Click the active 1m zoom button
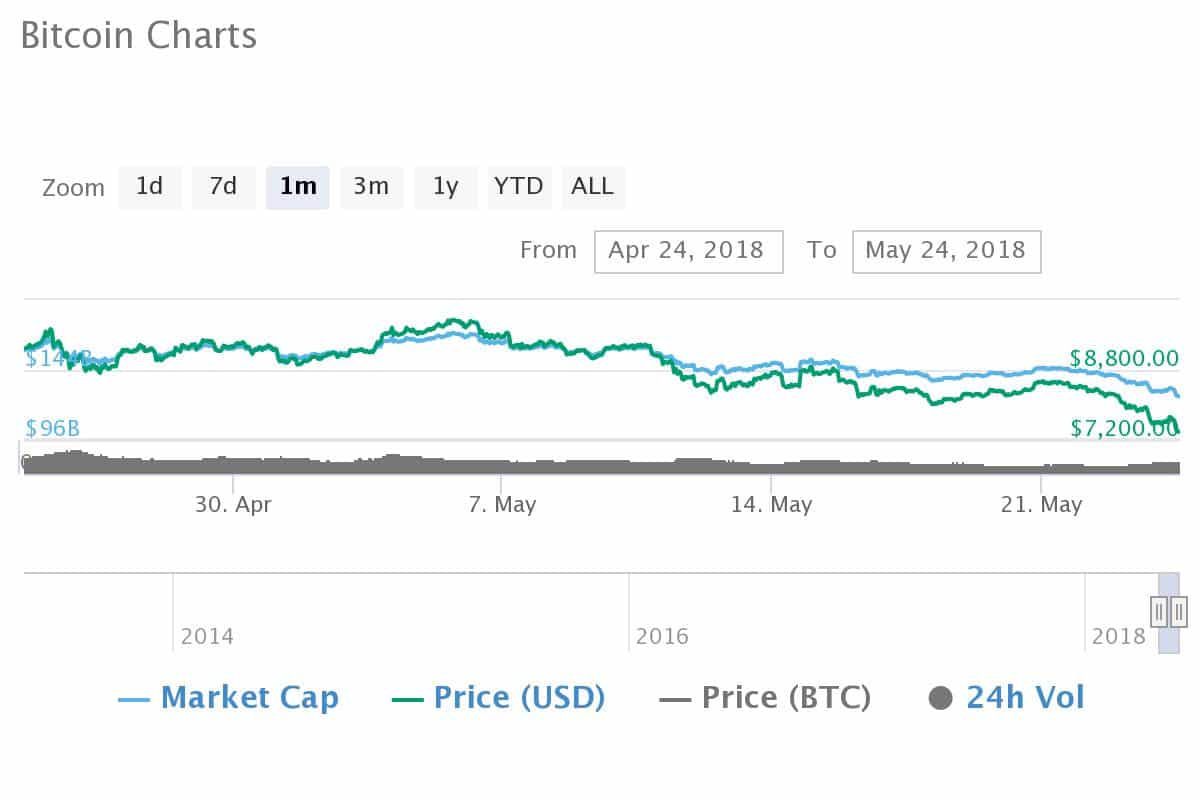The height and width of the screenshot is (800, 1200). pos(298,187)
